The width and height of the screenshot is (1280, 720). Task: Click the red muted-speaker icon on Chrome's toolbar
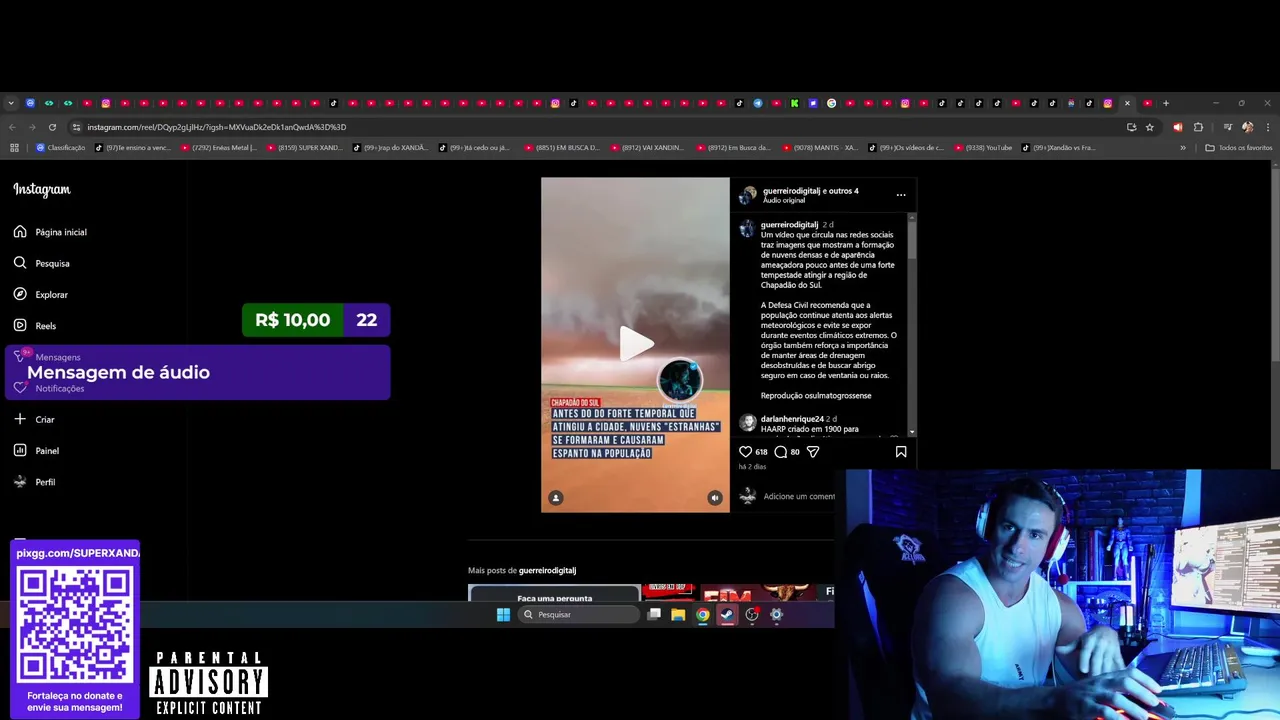(x=1177, y=127)
